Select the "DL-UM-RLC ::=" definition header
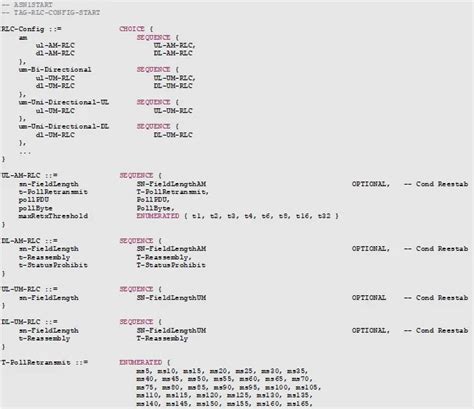Viewport: 474px width, 409px height. (29, 322)
